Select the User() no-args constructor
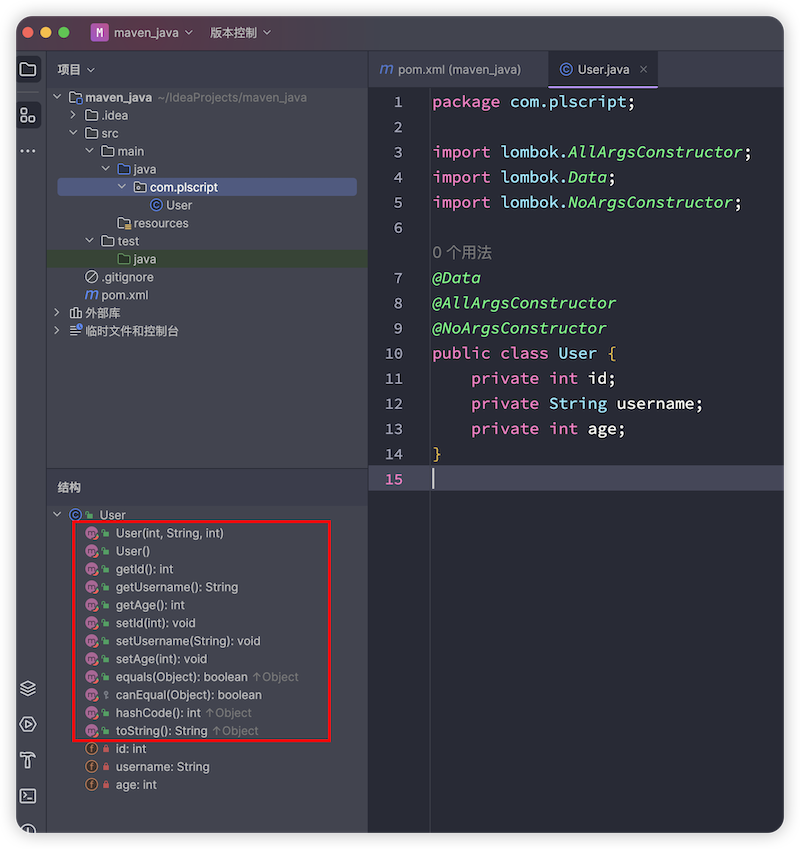This screenshot has height=849, width=800. [x=133, y=551]
